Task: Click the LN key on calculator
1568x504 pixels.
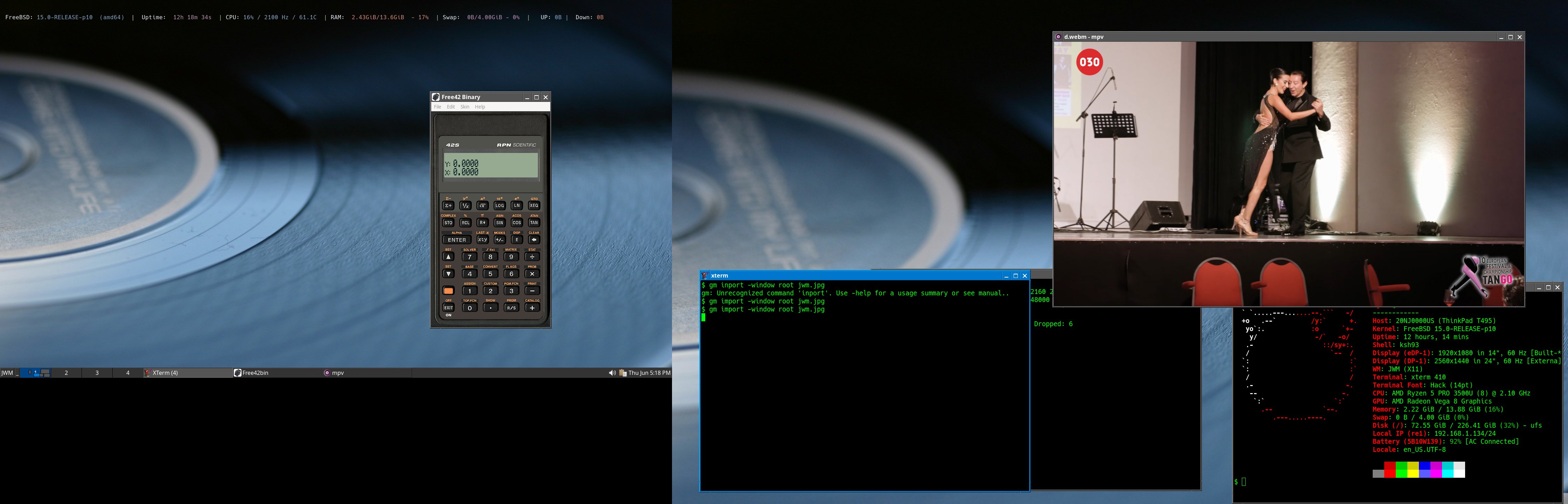Action: tap(517, 206)
